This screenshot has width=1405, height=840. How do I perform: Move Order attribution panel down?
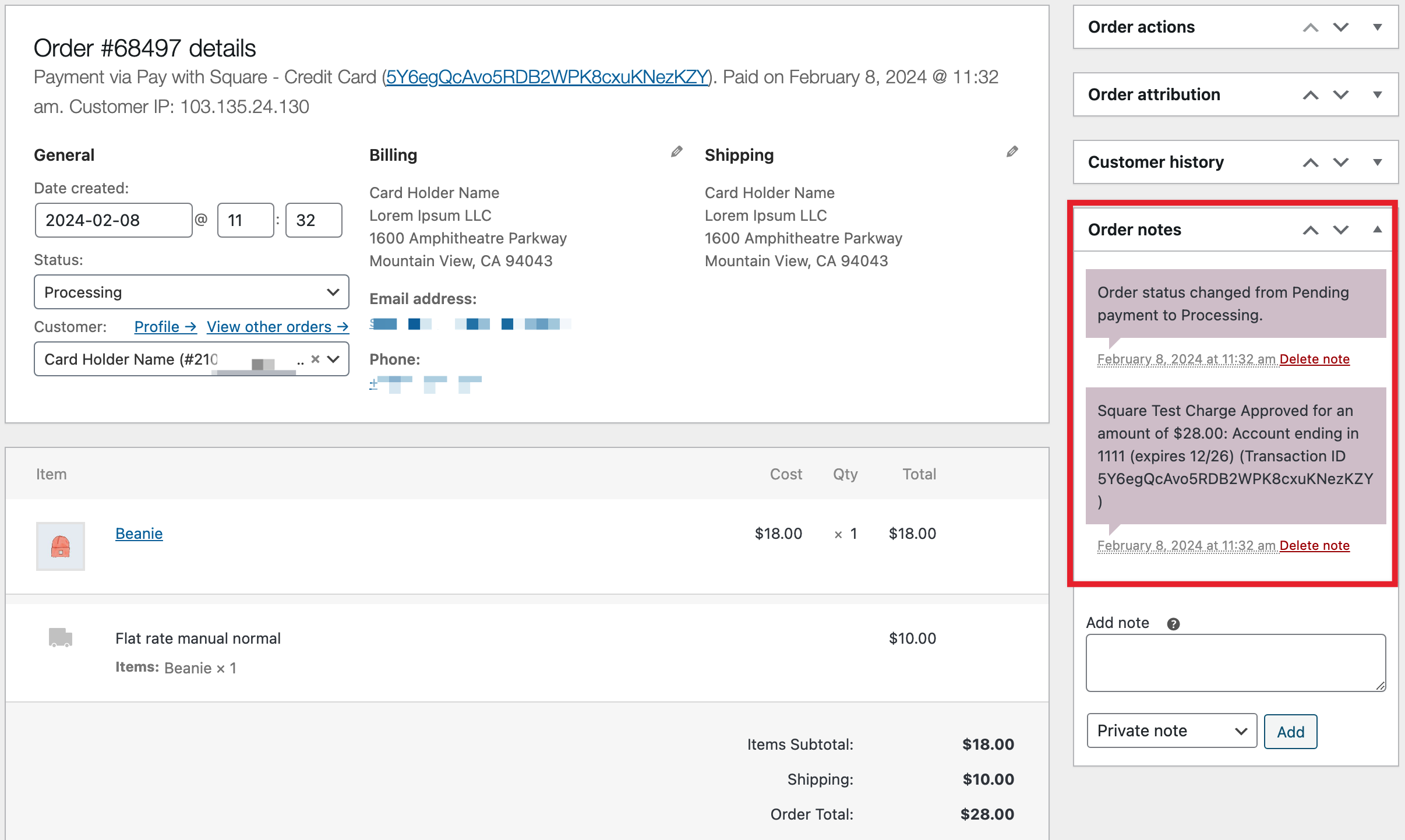point(1341,95)
